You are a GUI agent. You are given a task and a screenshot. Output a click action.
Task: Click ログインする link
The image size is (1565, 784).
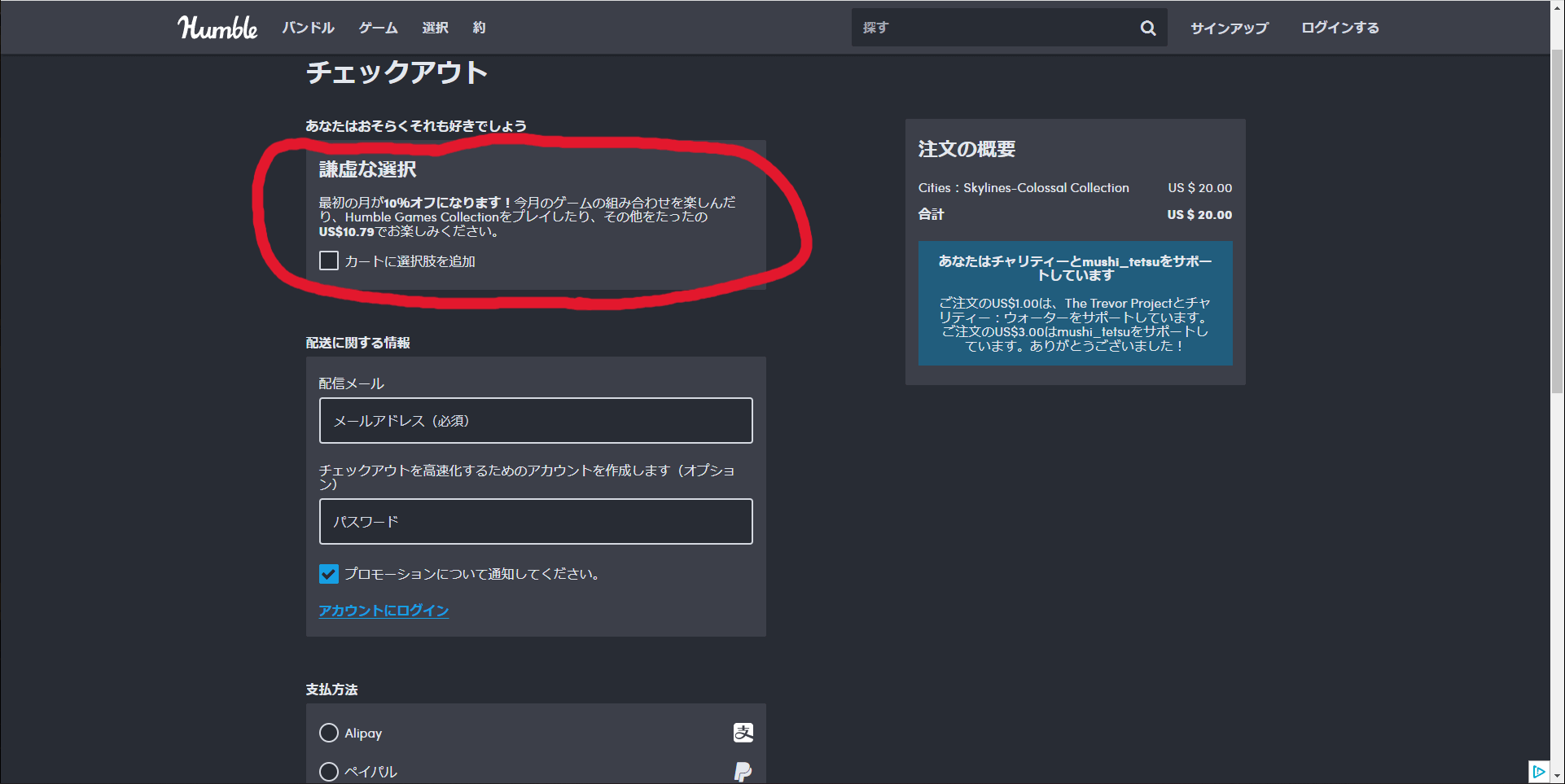(x=1340, y=28)
